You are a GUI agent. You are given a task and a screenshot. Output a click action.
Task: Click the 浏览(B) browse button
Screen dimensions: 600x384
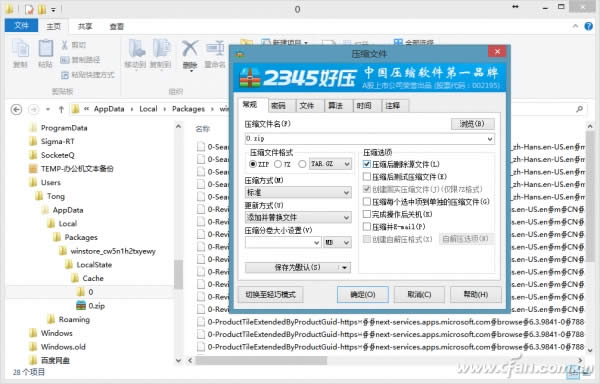(472, 124)
